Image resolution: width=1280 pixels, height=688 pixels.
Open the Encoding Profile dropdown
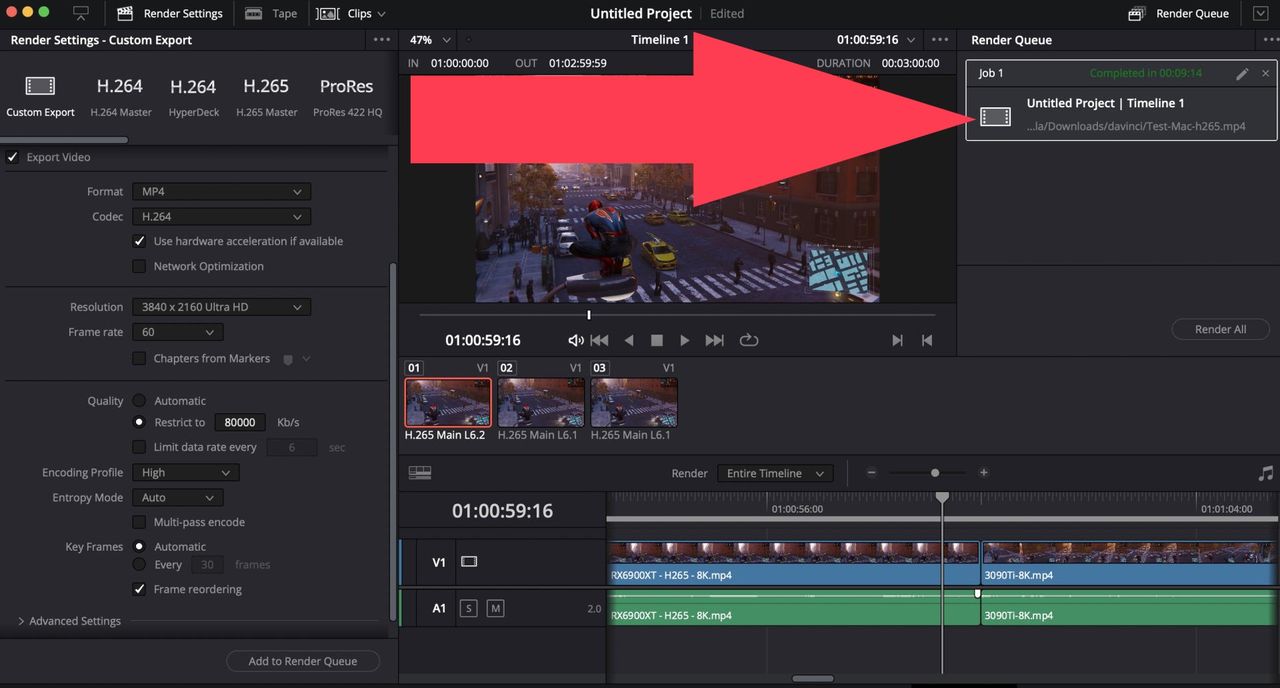[186, 472]
